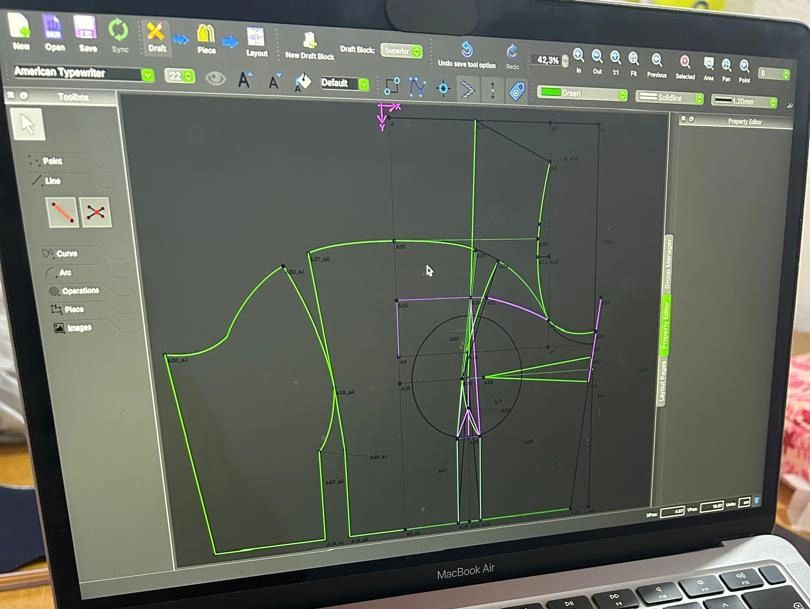Return to Previous zoom level
Screen dimensions: 810x609
click(x=657, y=66)
